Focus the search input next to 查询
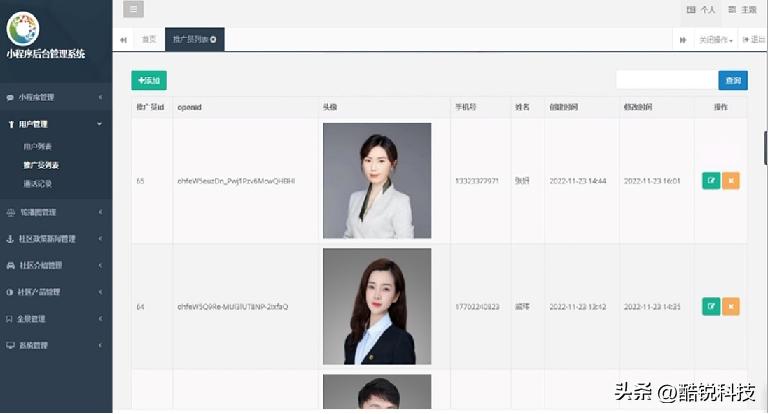 pos(667,80)
